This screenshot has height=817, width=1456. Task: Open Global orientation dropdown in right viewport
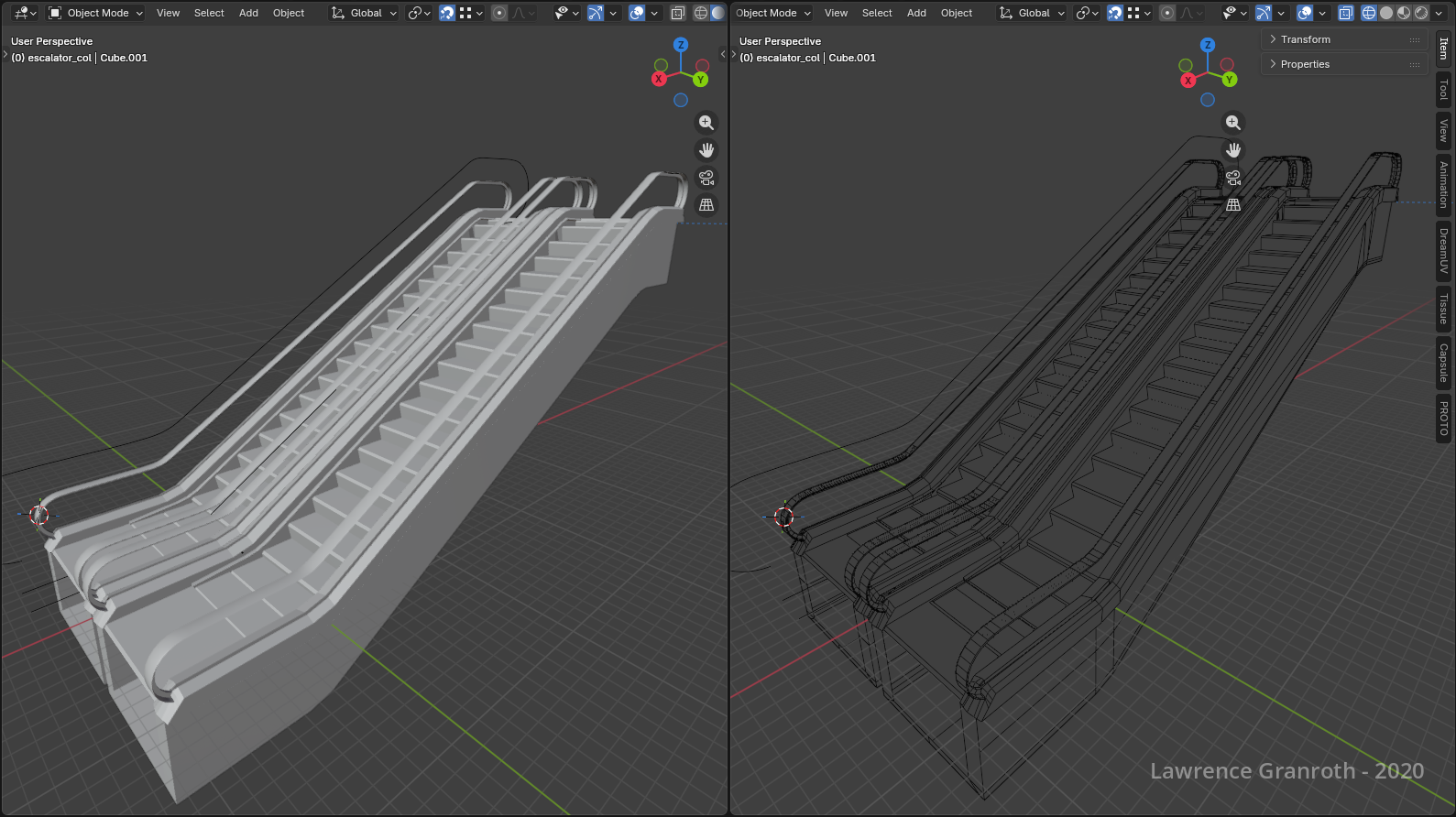(x=1033, y=13)
